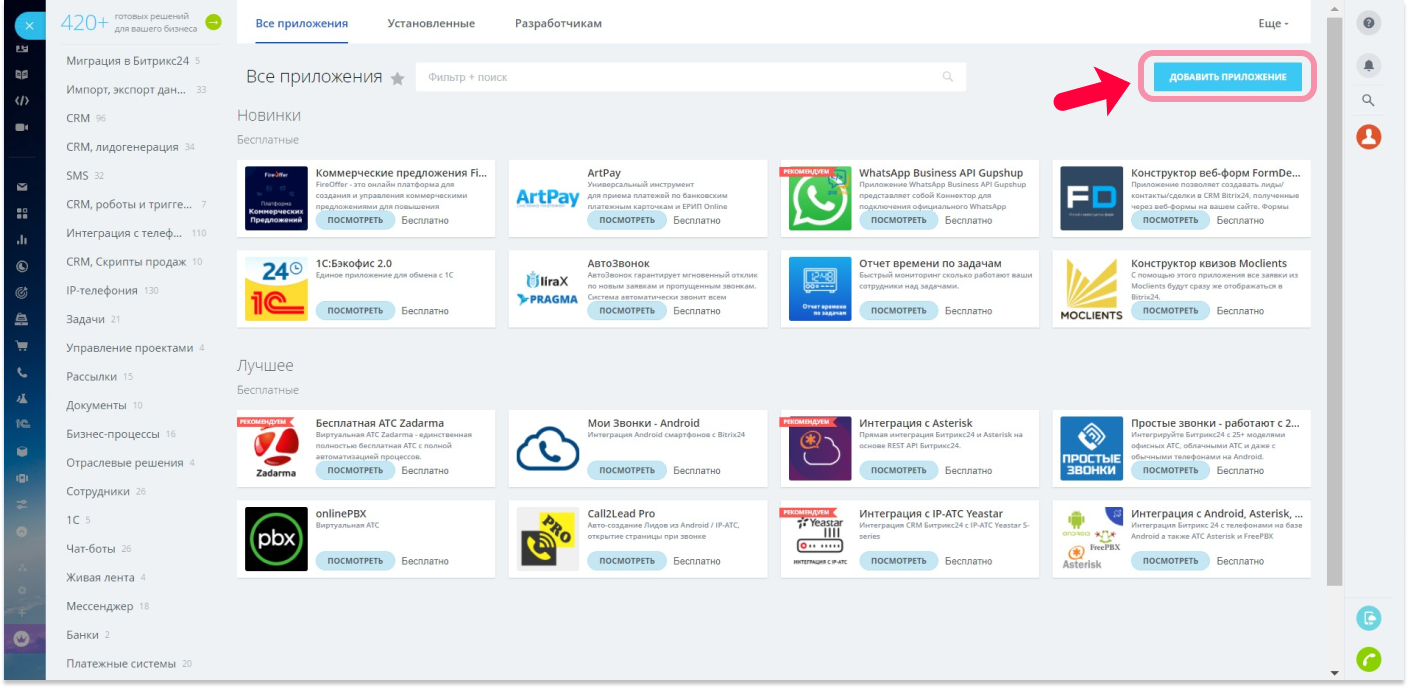Close the left menu with the X button
This screenshot has width=1408, height=688.
click(29, 25)
